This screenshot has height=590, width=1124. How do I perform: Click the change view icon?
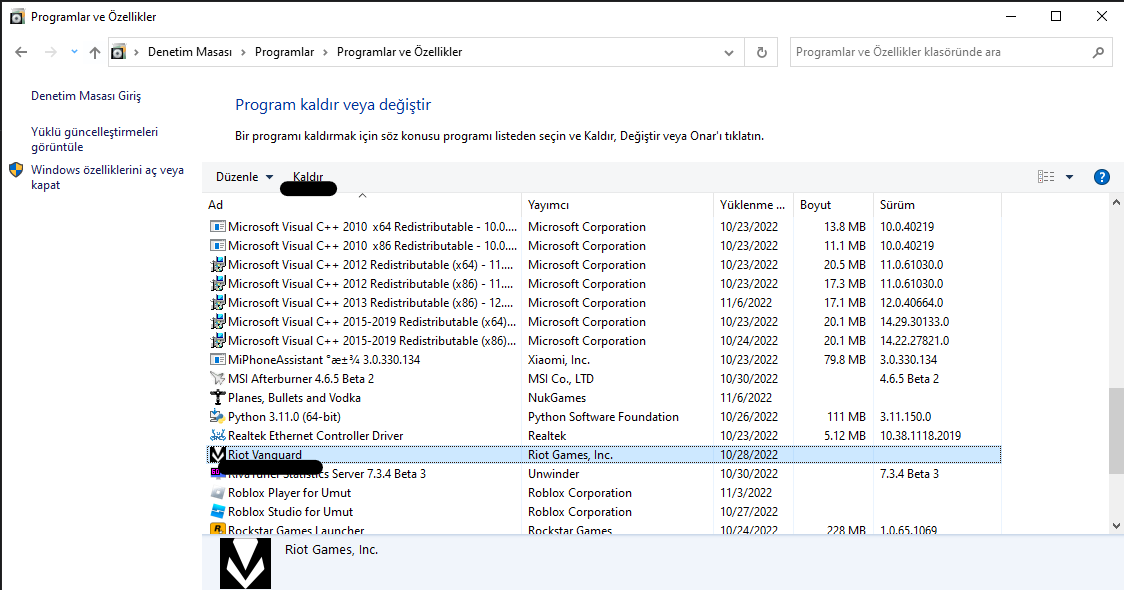[1046, 176]
